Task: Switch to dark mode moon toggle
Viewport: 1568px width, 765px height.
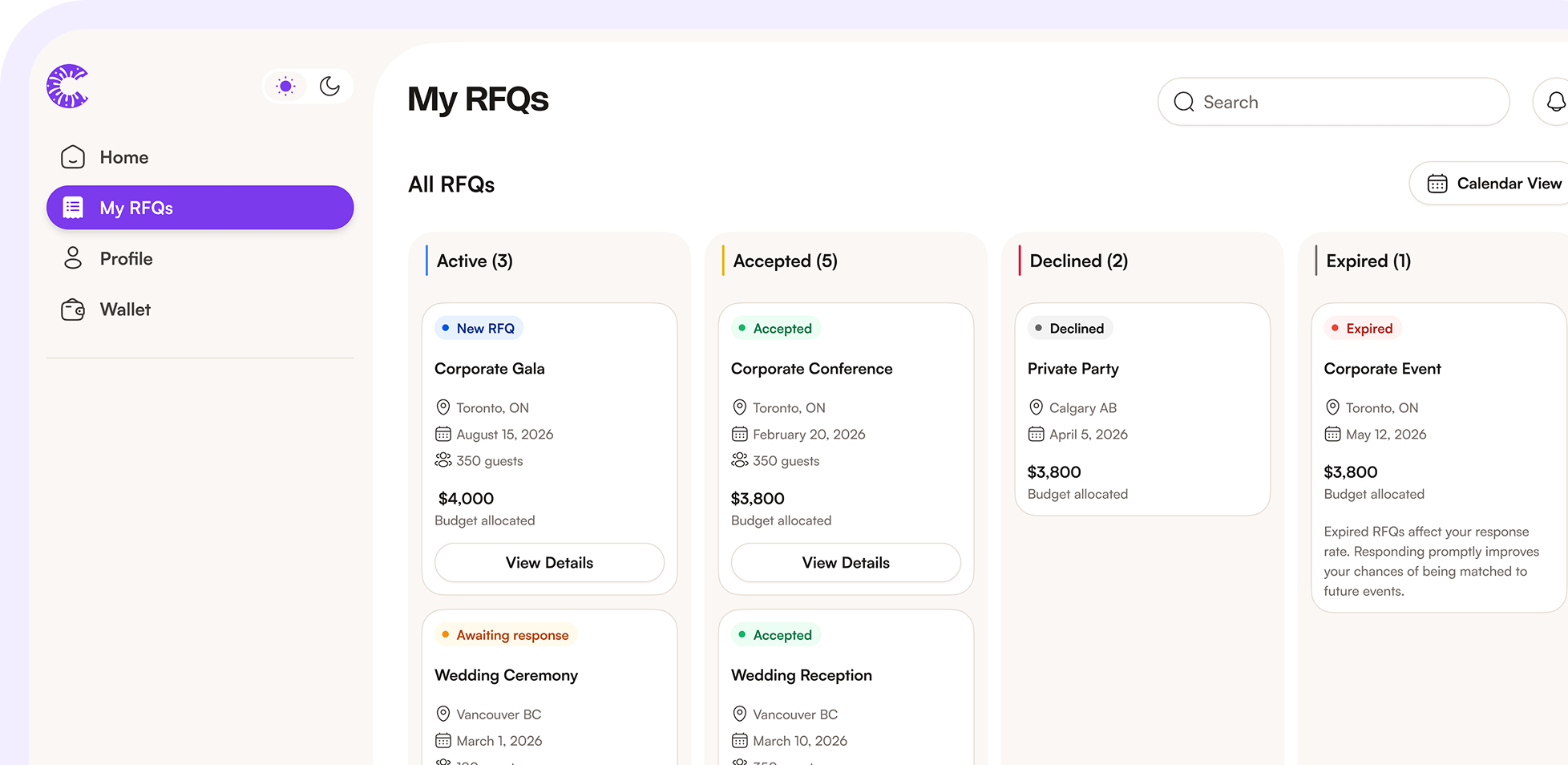Action: (329, 86)
